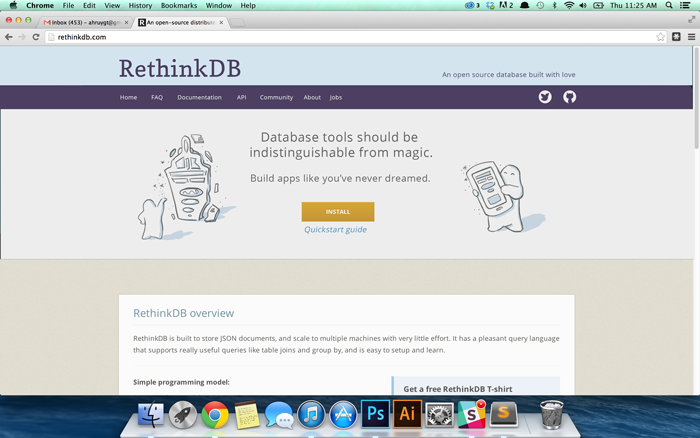Toggle fullscreen with the window expand arrows
Image resolution: width=700 pixels, height=438 pixels.
pyautogui.click(x=692, y=19)
